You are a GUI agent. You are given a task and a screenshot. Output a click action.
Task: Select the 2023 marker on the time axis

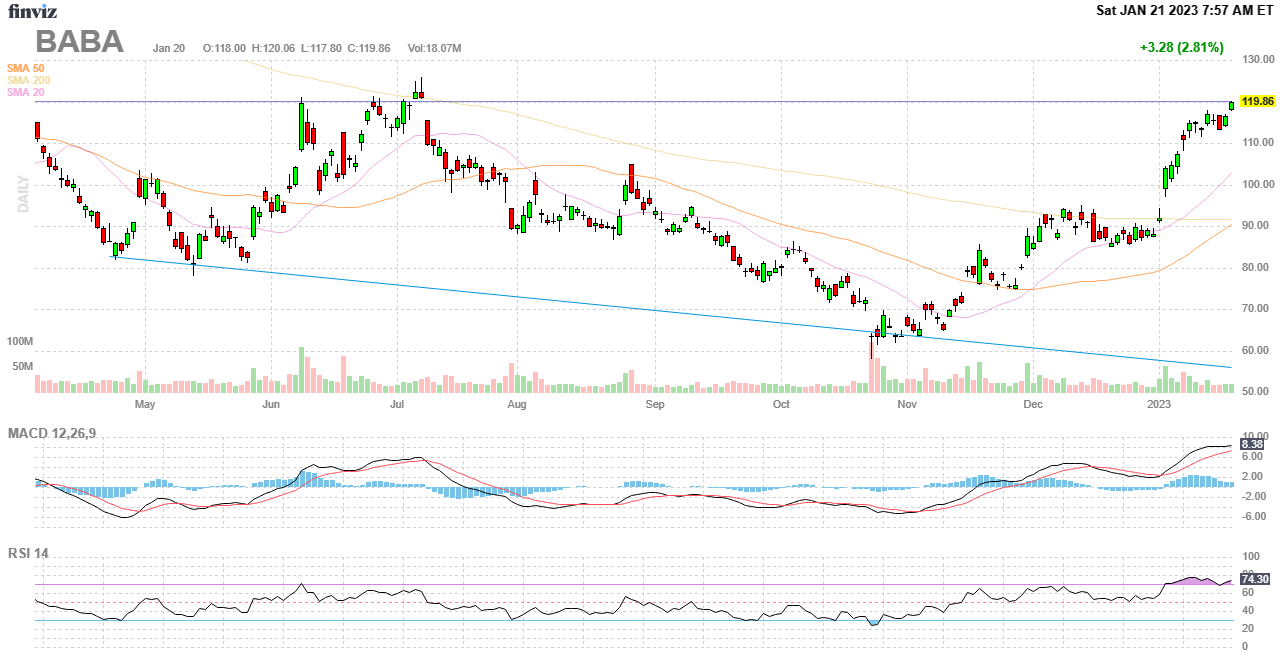click(1159, 405)
